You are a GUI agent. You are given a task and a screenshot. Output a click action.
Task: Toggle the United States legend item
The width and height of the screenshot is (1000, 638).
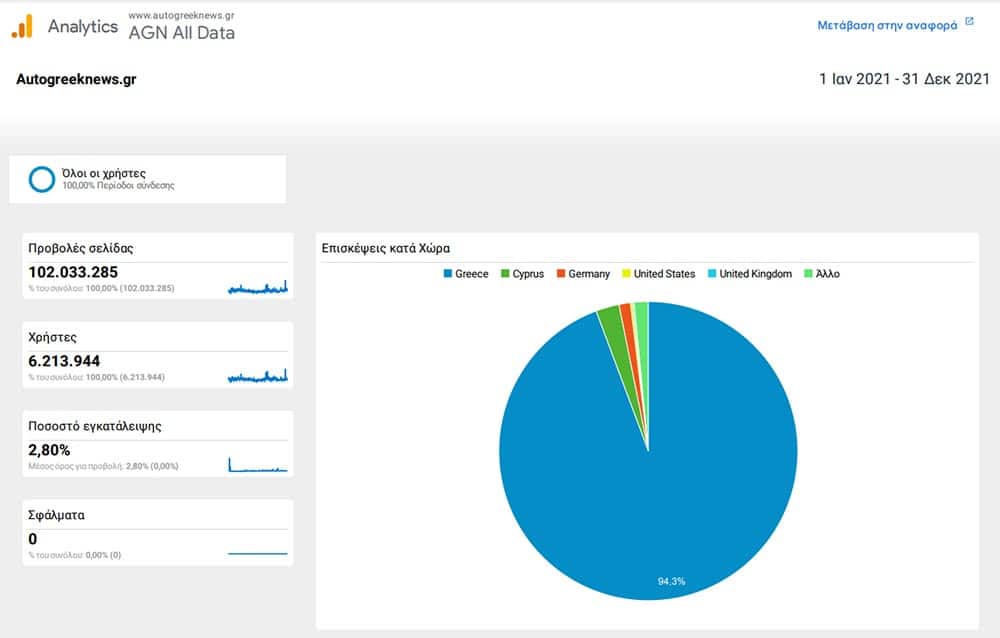[658, 274]
